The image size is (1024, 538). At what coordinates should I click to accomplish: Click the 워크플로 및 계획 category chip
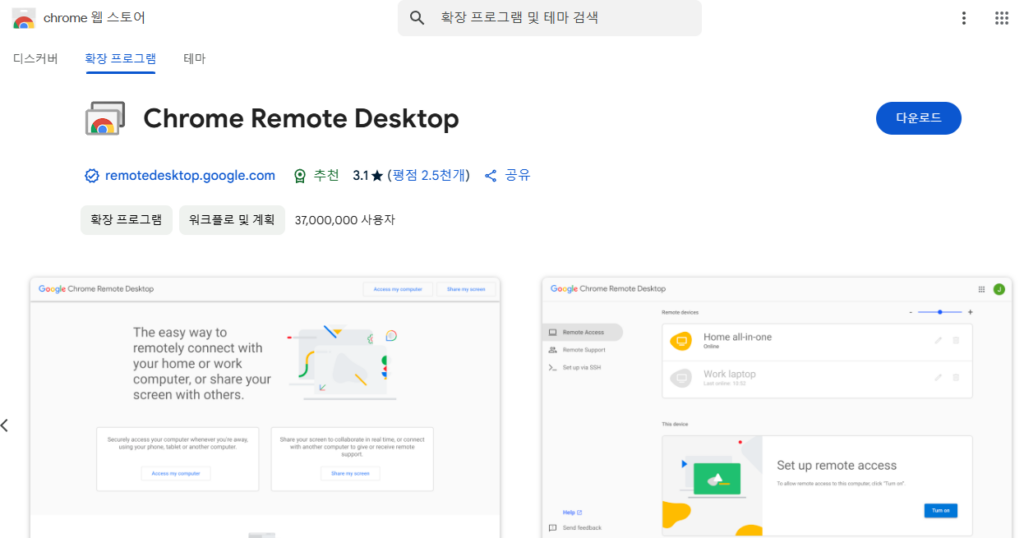point(232,220)
